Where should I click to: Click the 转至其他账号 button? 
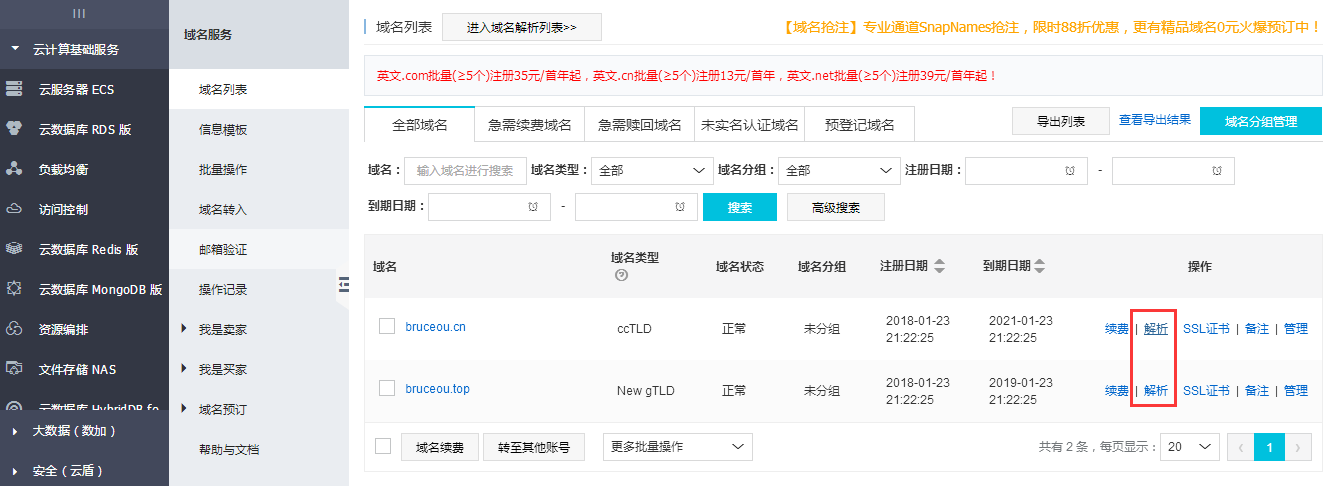coord(533,447)
